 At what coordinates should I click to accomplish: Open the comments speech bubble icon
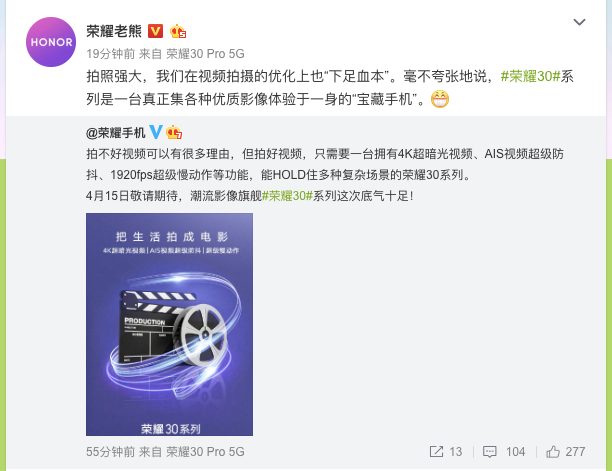(489, 452)
